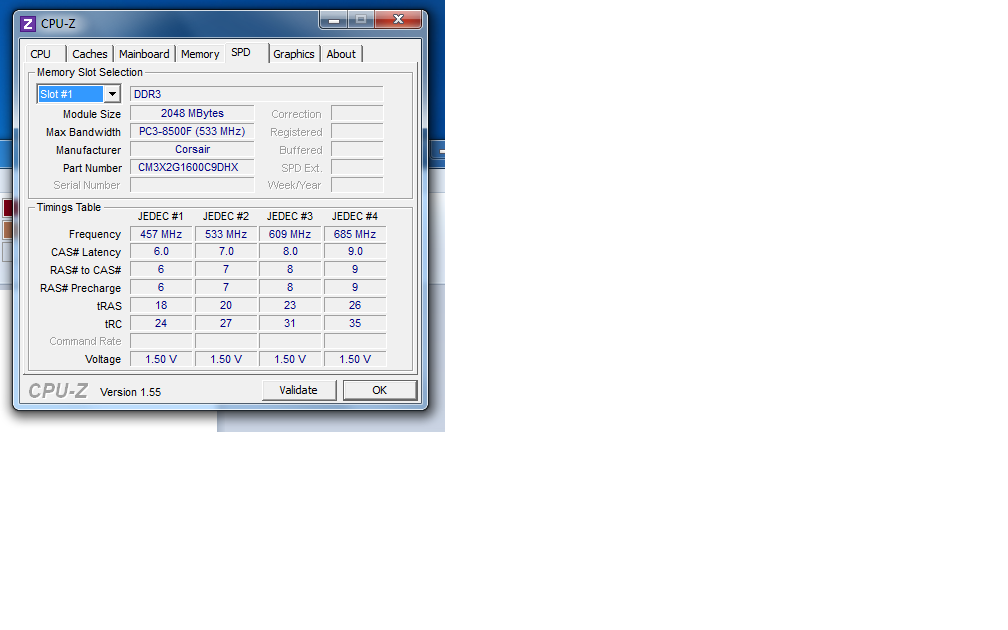Select the SPD tab

241,53
